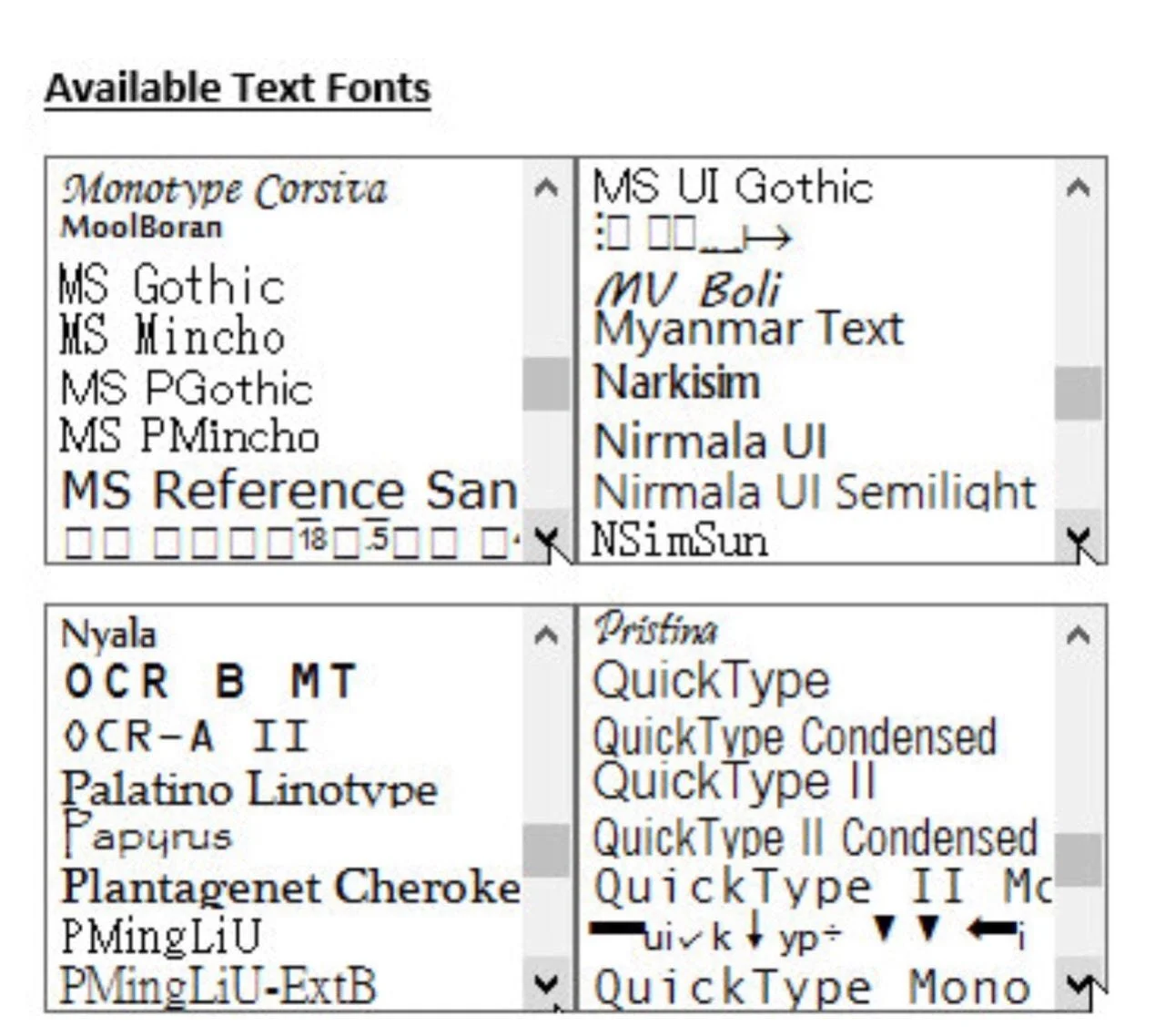
Task: Choose QuickType Condensed font
Action: coord(795,736)
